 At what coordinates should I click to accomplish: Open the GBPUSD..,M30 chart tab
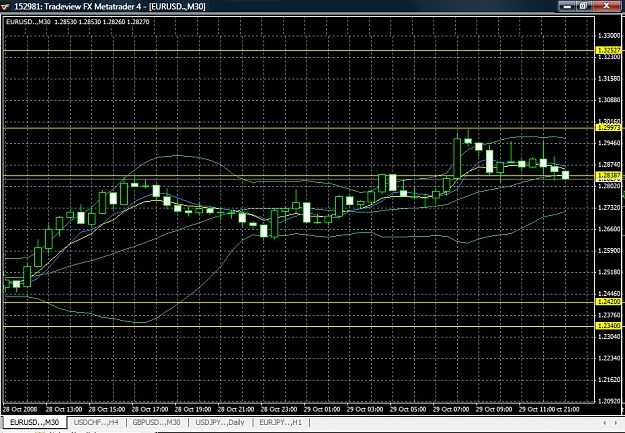tap(156, 422)
